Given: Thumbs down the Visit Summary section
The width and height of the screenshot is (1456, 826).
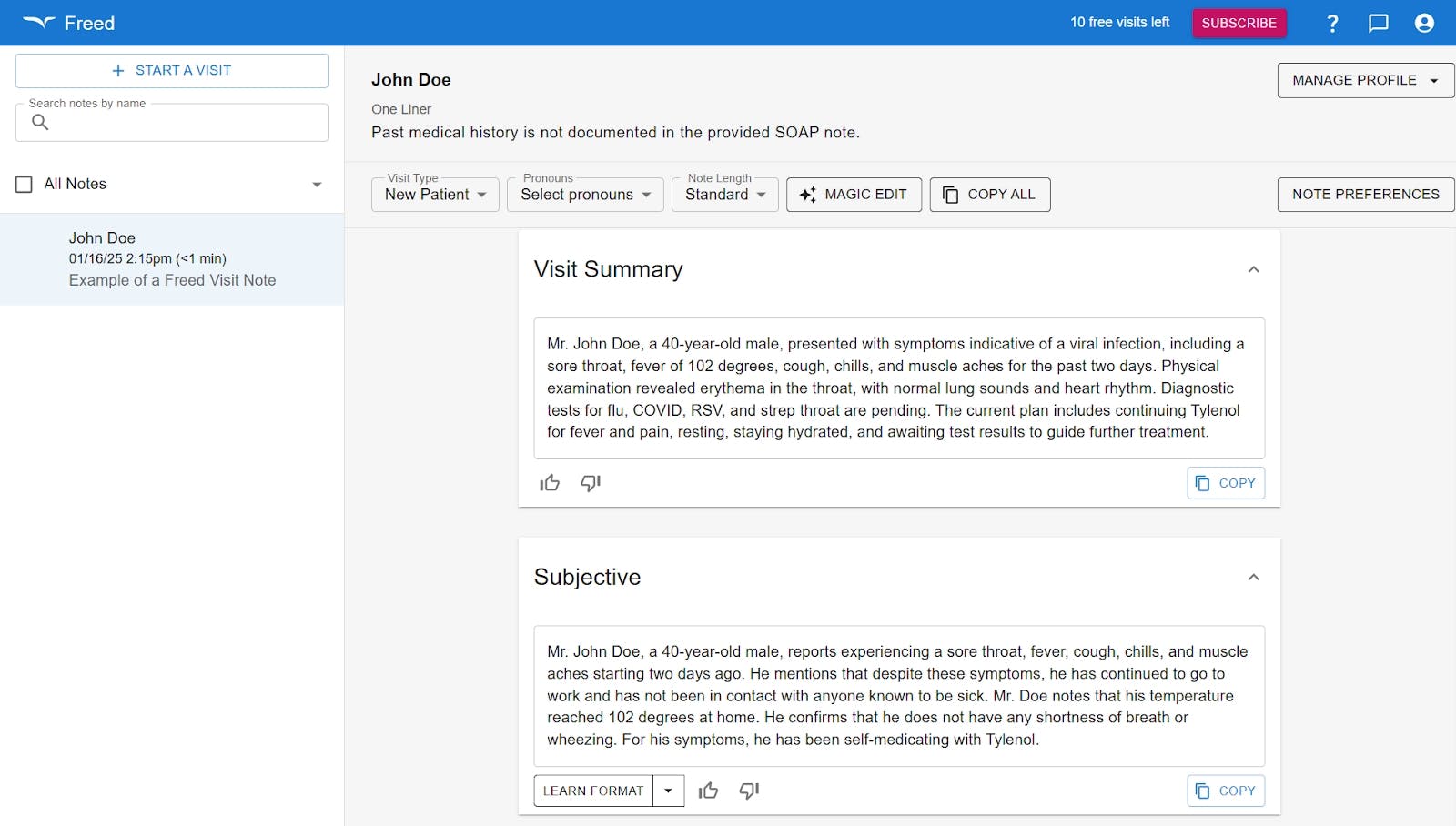Looking at the screenshot, I should 591,483.
